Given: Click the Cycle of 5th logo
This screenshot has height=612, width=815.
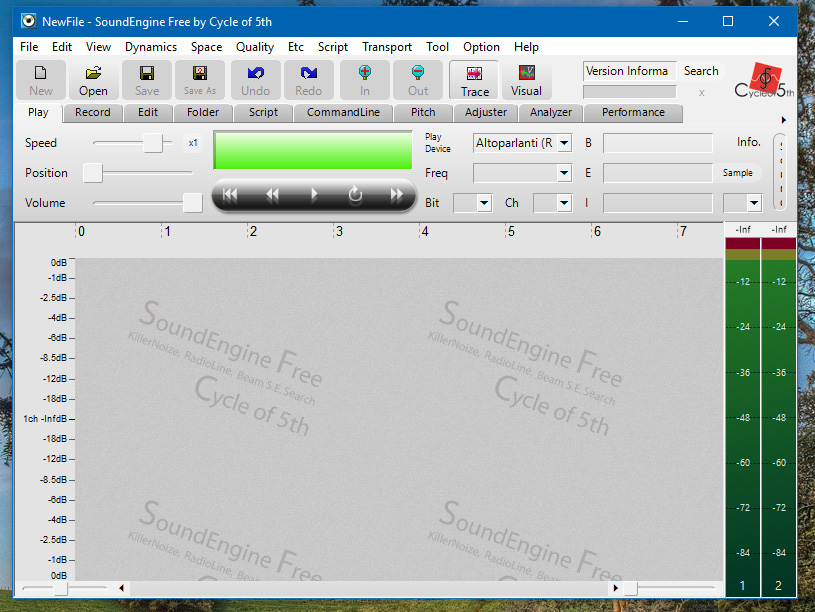Looking at the screenshot, I should (x=764, y=80).
